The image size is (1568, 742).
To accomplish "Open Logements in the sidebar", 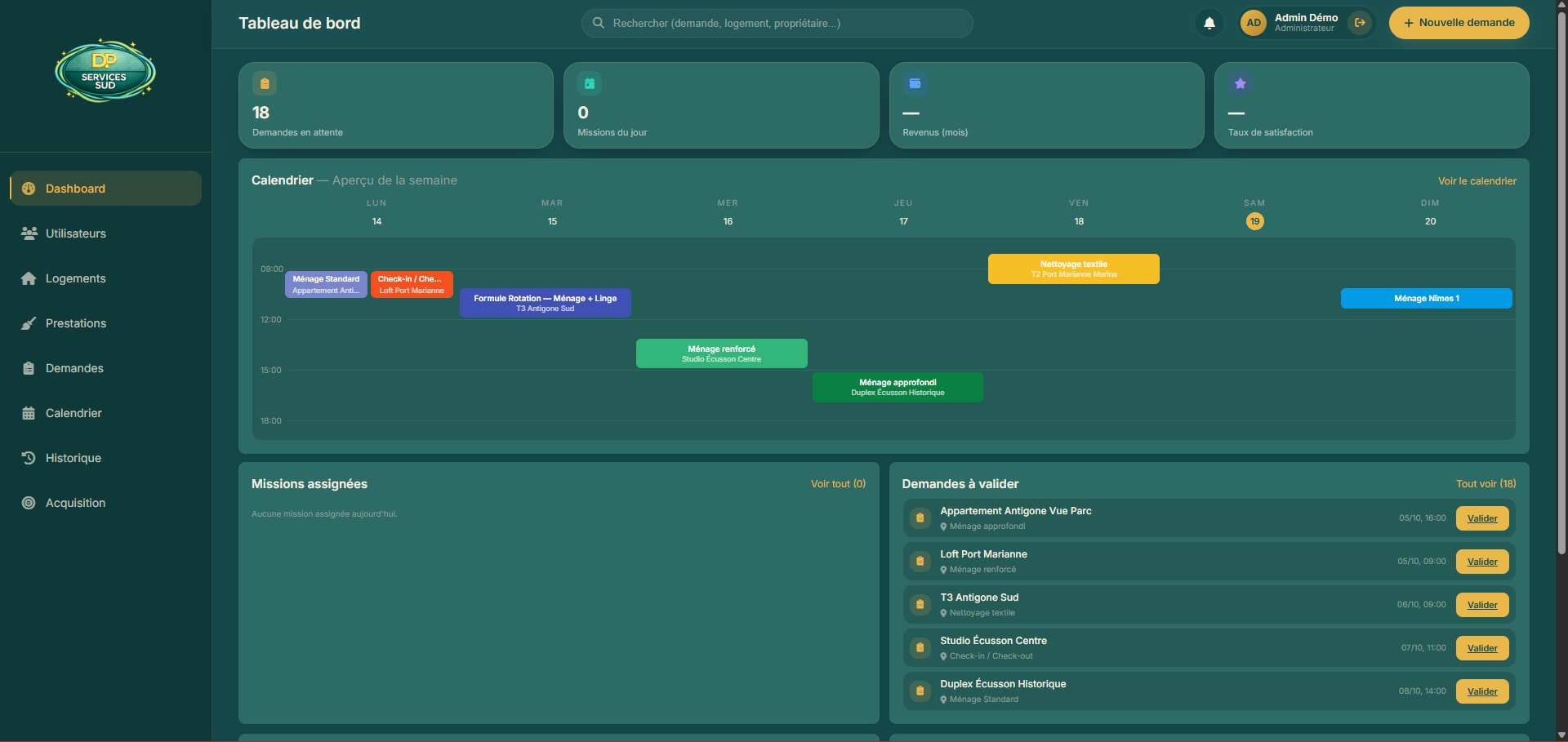I will click(105, 278).
